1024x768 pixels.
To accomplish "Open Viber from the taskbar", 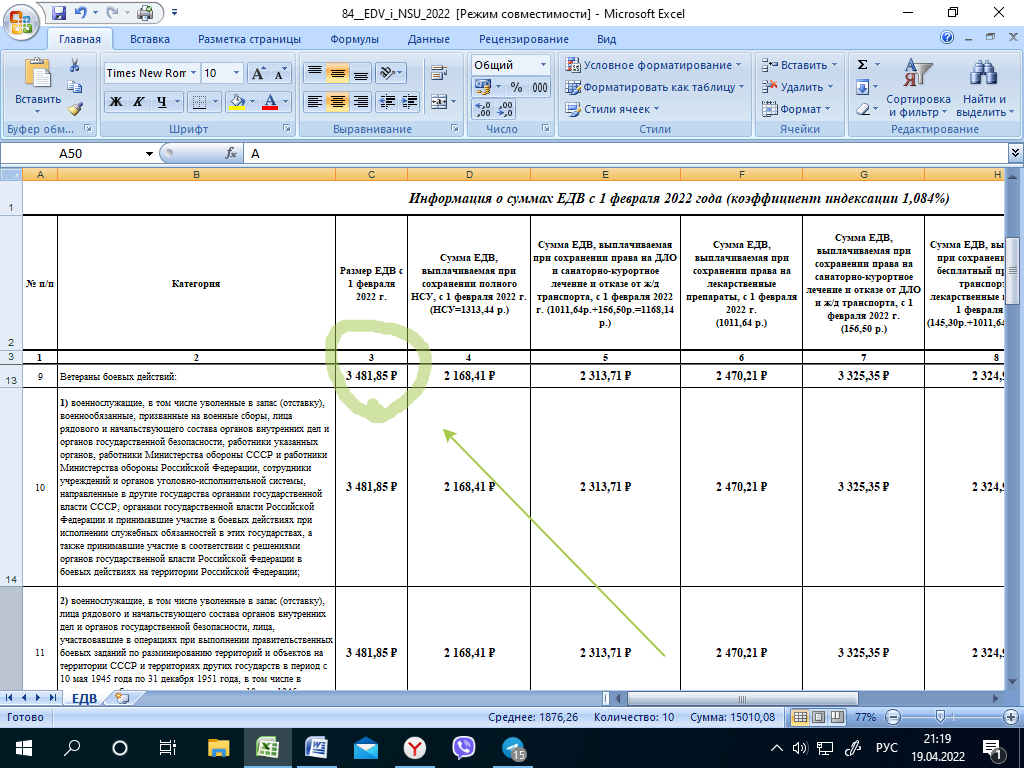I will (463, 747).
